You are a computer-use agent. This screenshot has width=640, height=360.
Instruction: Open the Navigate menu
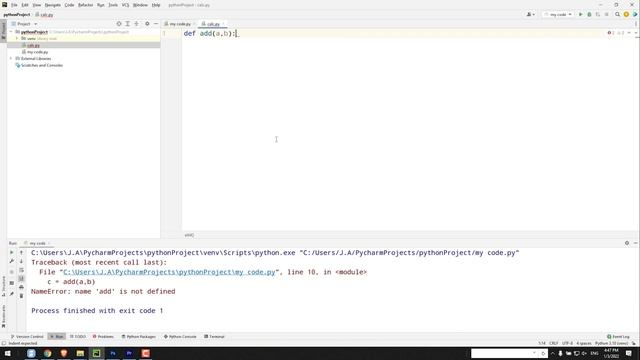53,5
